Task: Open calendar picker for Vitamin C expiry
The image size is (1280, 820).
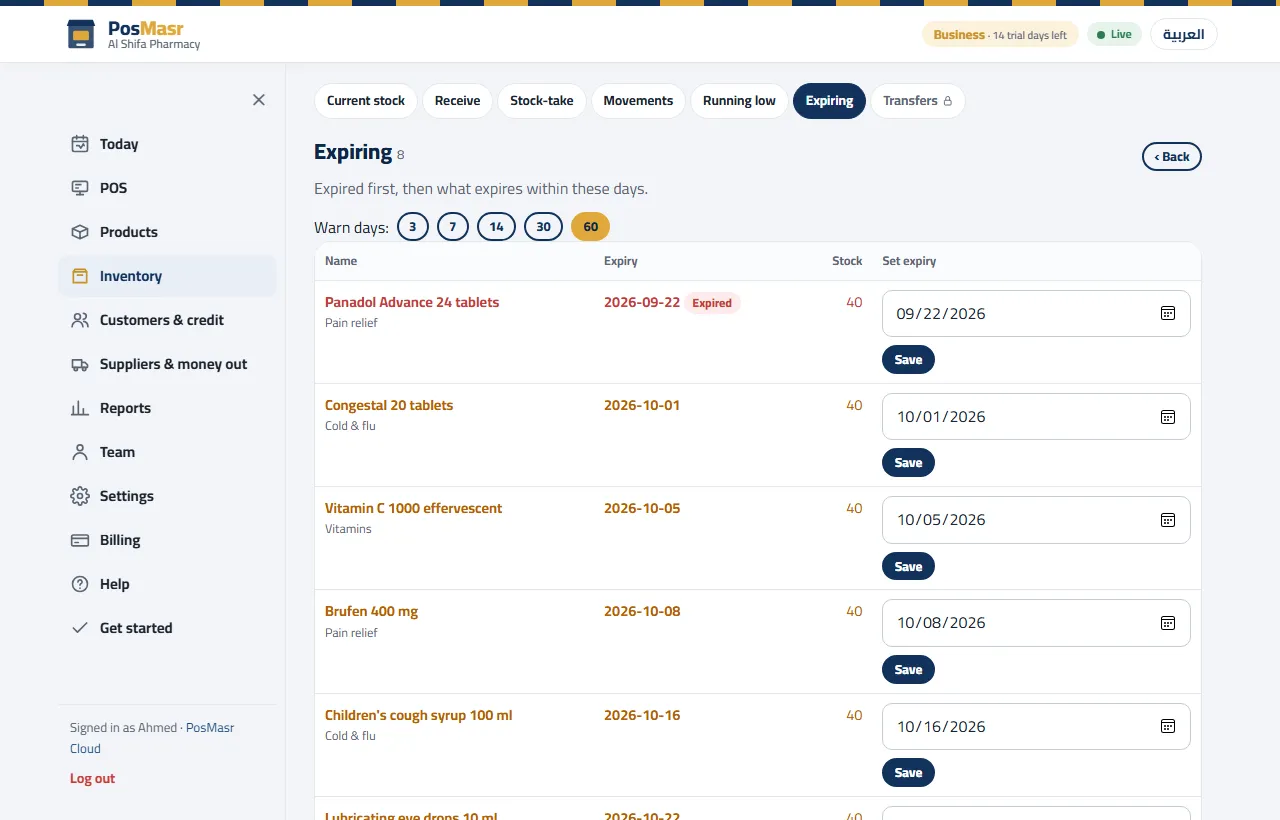Action: click(x=1167, y=520)
